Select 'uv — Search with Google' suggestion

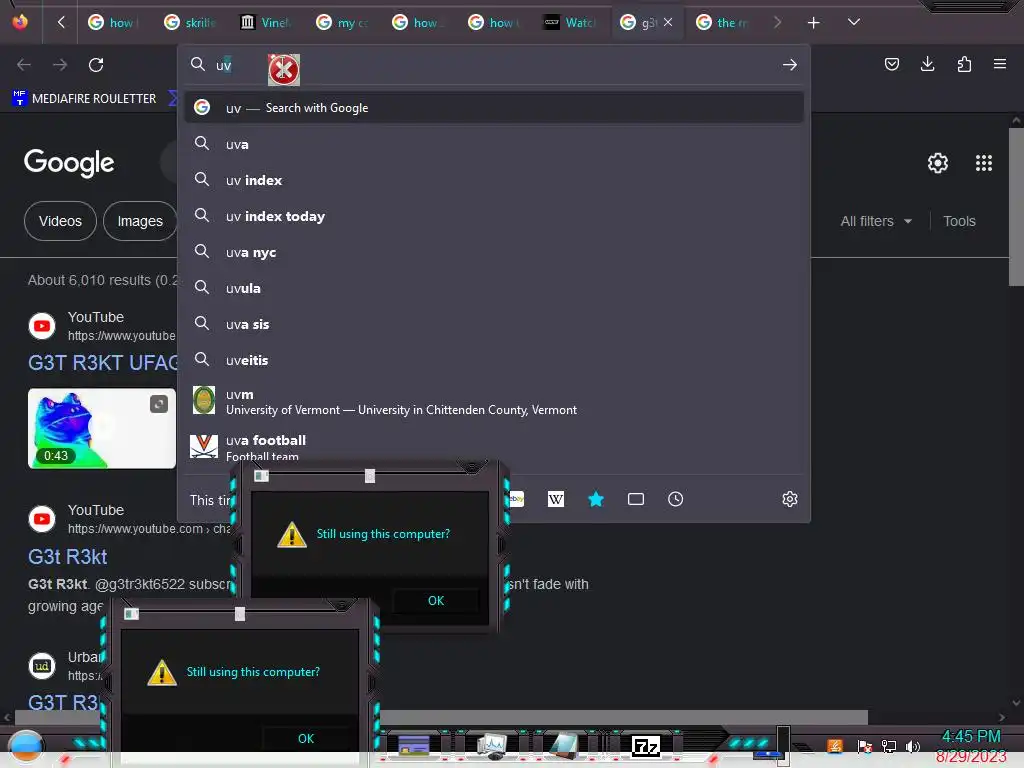point(494,108)
